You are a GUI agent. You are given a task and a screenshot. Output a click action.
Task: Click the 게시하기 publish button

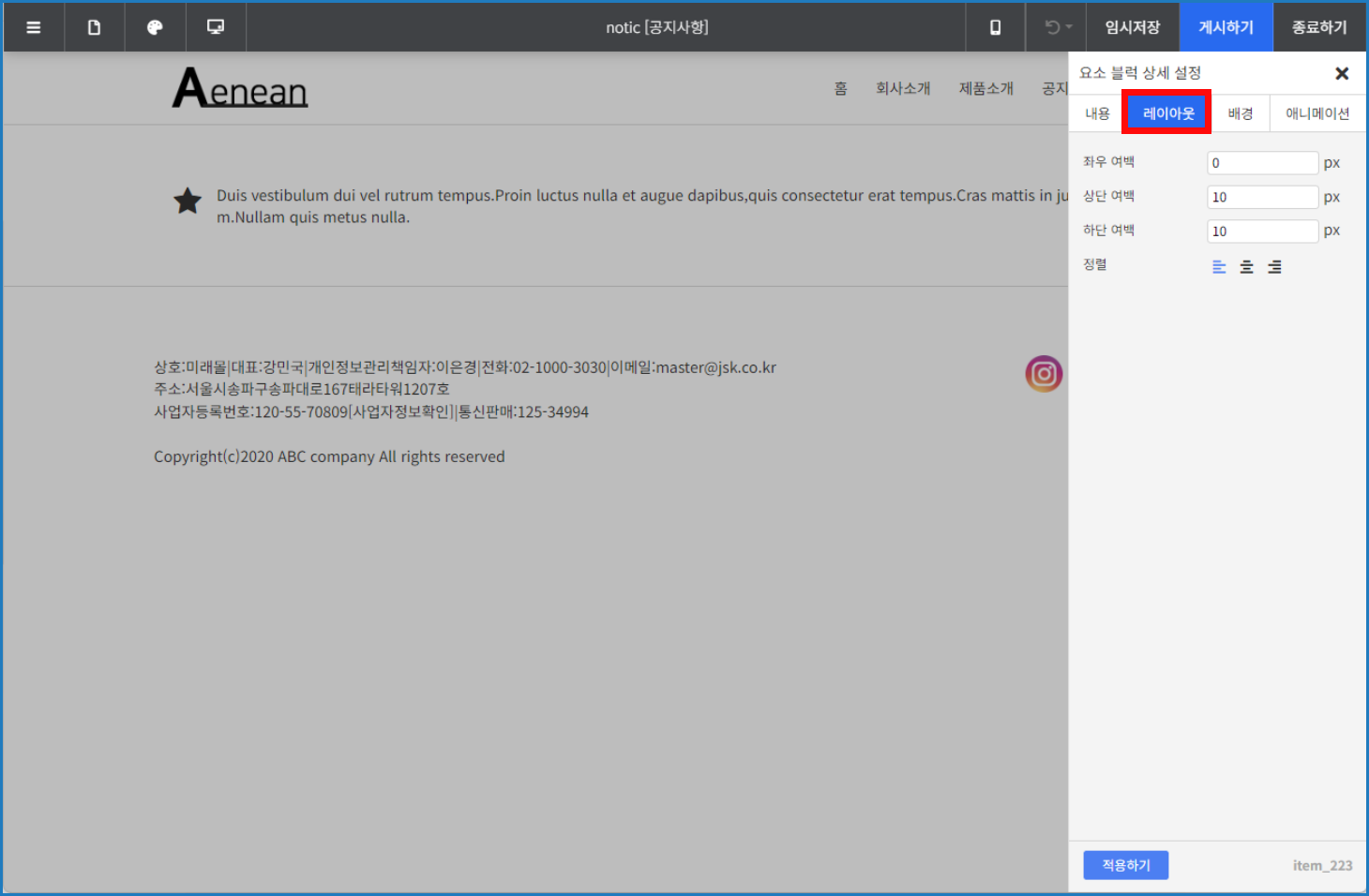coord(1226,27)
